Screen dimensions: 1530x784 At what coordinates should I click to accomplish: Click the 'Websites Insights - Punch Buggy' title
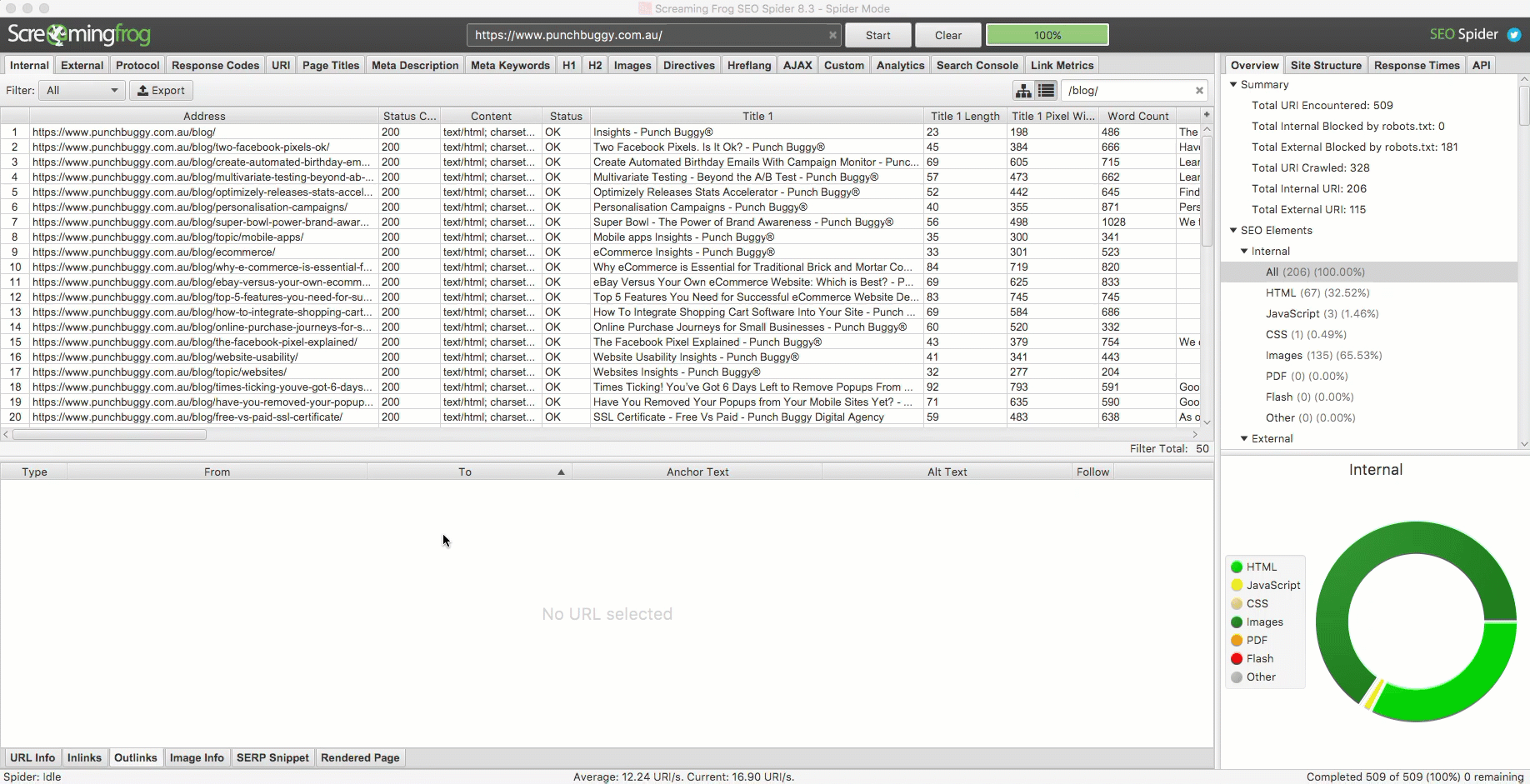pyautogui.click(x=677, y=372)
